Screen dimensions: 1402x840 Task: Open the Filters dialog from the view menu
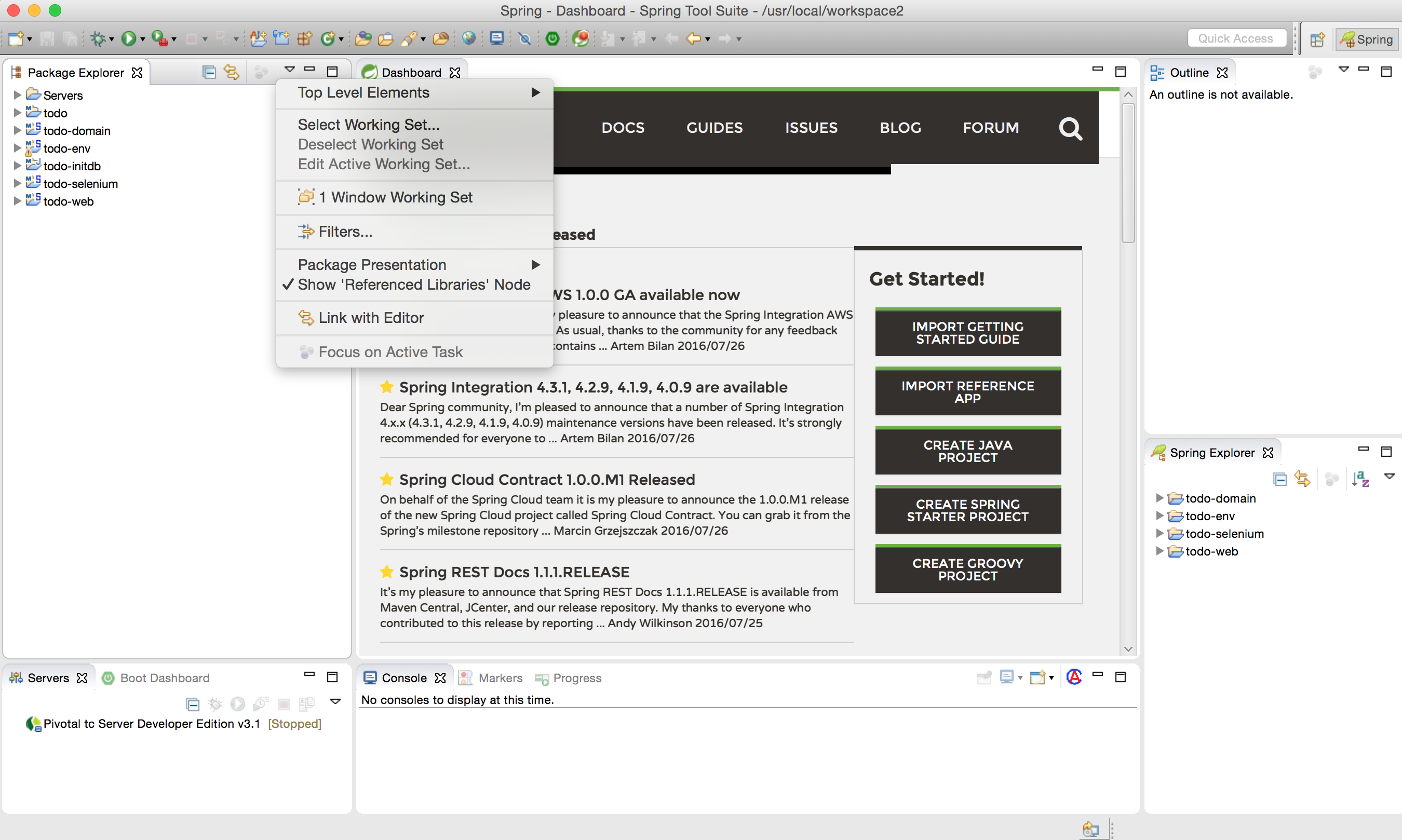pos(345,231)
